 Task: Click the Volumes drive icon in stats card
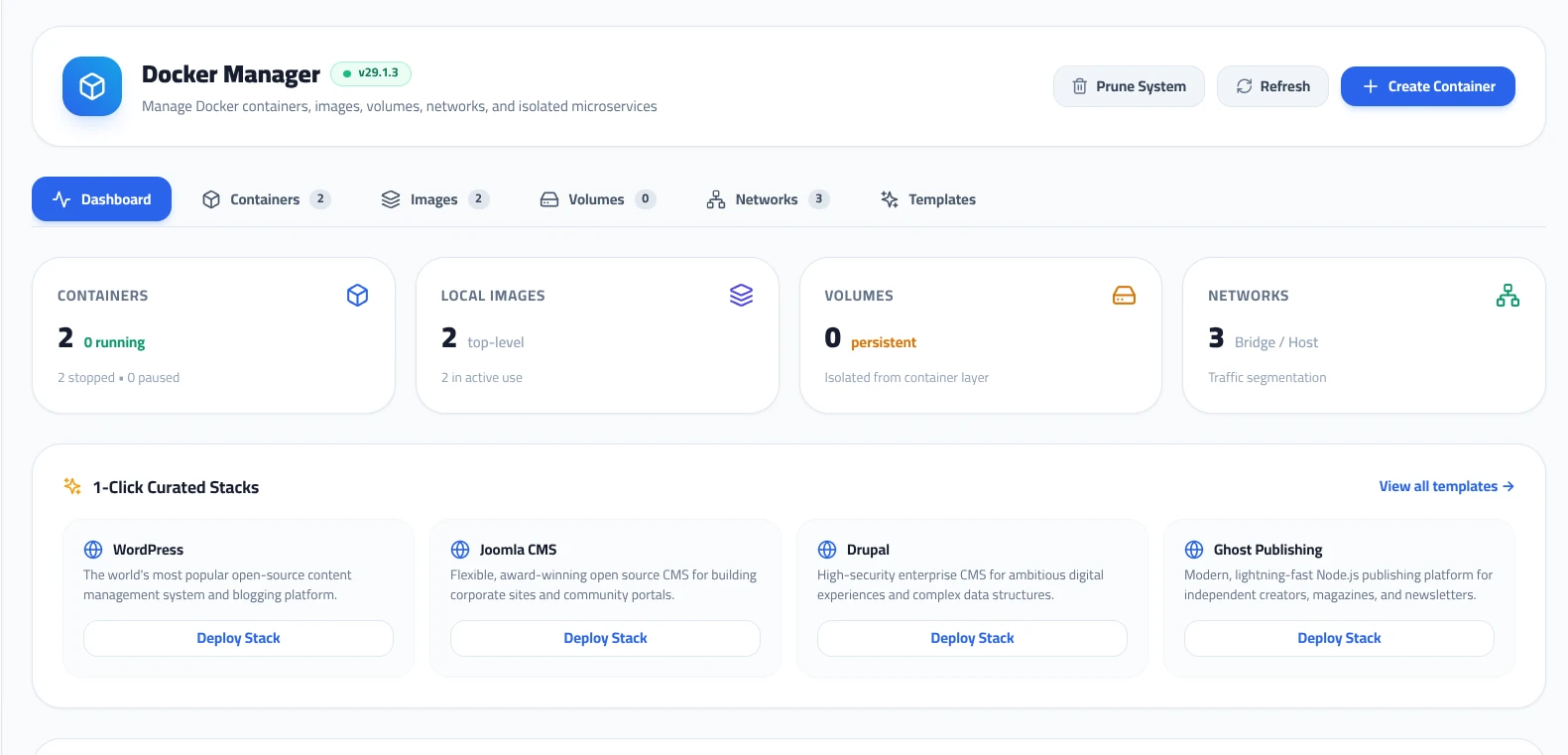click(1124, 296)
